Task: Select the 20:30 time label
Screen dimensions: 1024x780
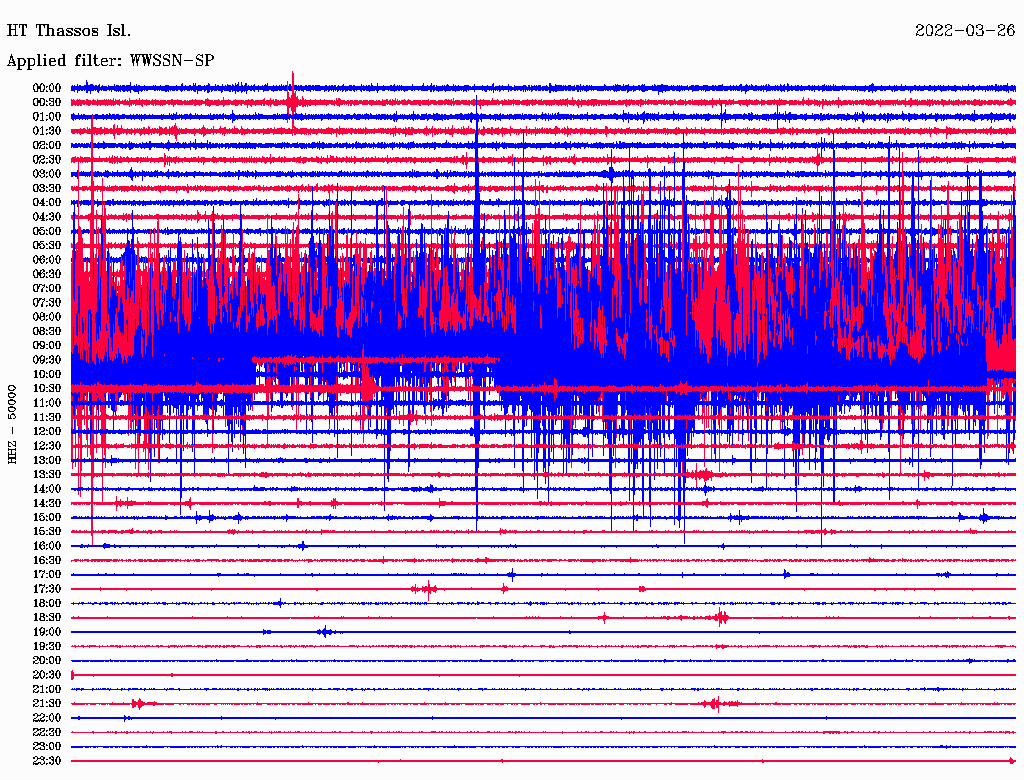Action: [47, 675]
